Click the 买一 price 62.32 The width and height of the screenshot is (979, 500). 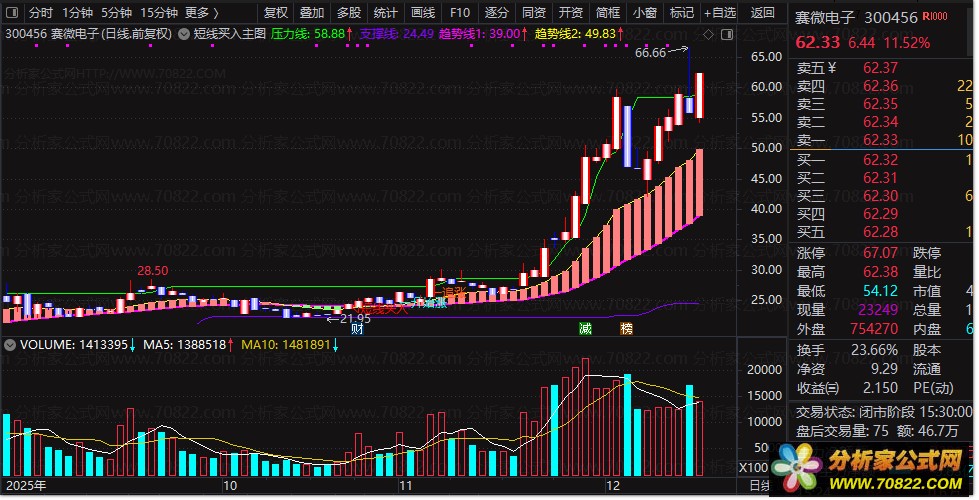click(x=880, y=160)
